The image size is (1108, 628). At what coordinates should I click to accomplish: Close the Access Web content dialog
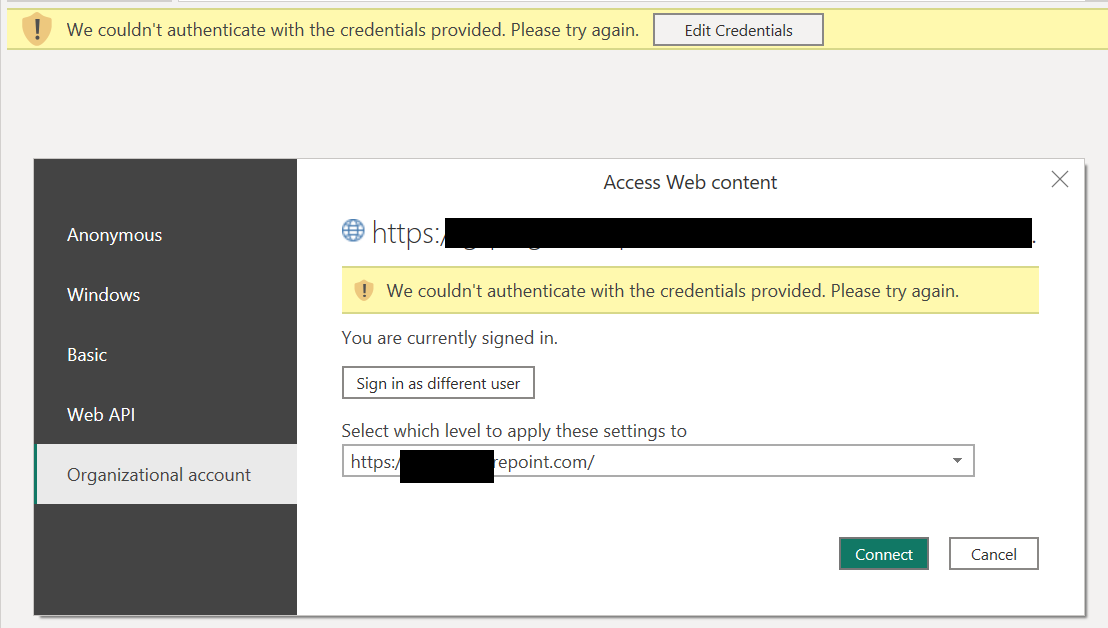tap(1059, 179)
